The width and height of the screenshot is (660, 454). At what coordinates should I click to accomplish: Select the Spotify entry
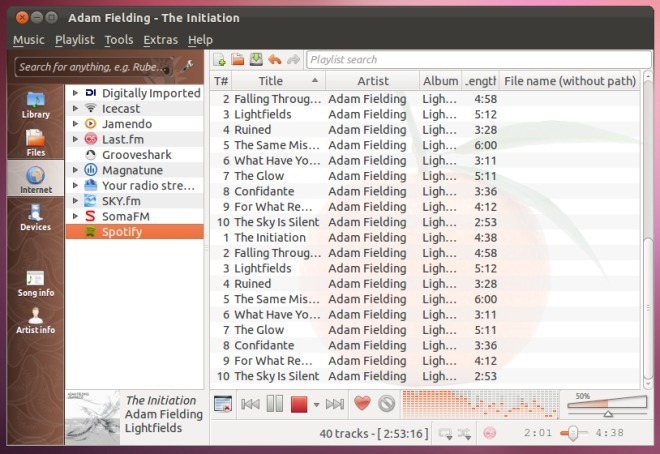tap(135, 232)
